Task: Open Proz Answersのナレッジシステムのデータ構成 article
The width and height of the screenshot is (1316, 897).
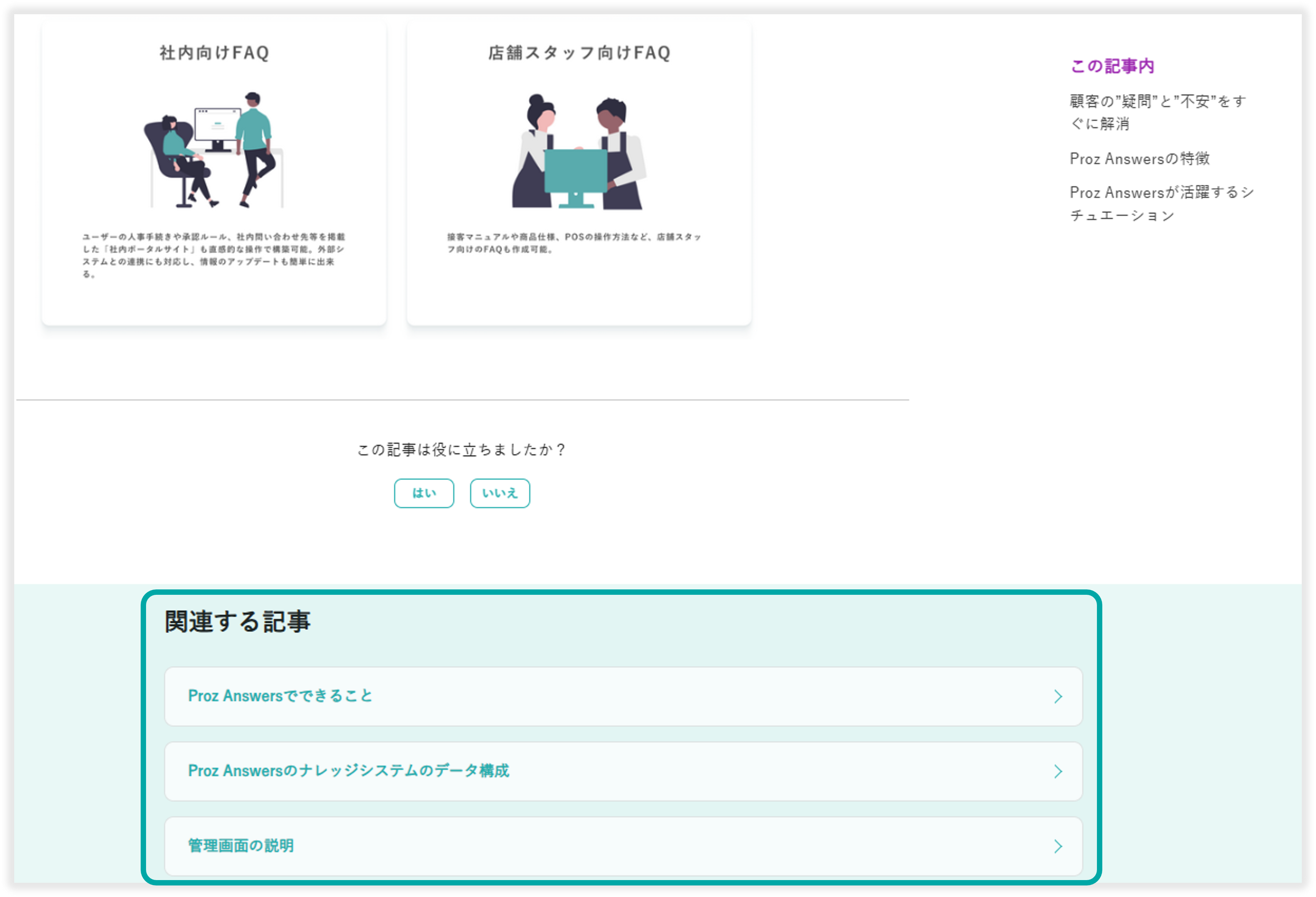Action: pyautogui.click(x=348, y=771)
